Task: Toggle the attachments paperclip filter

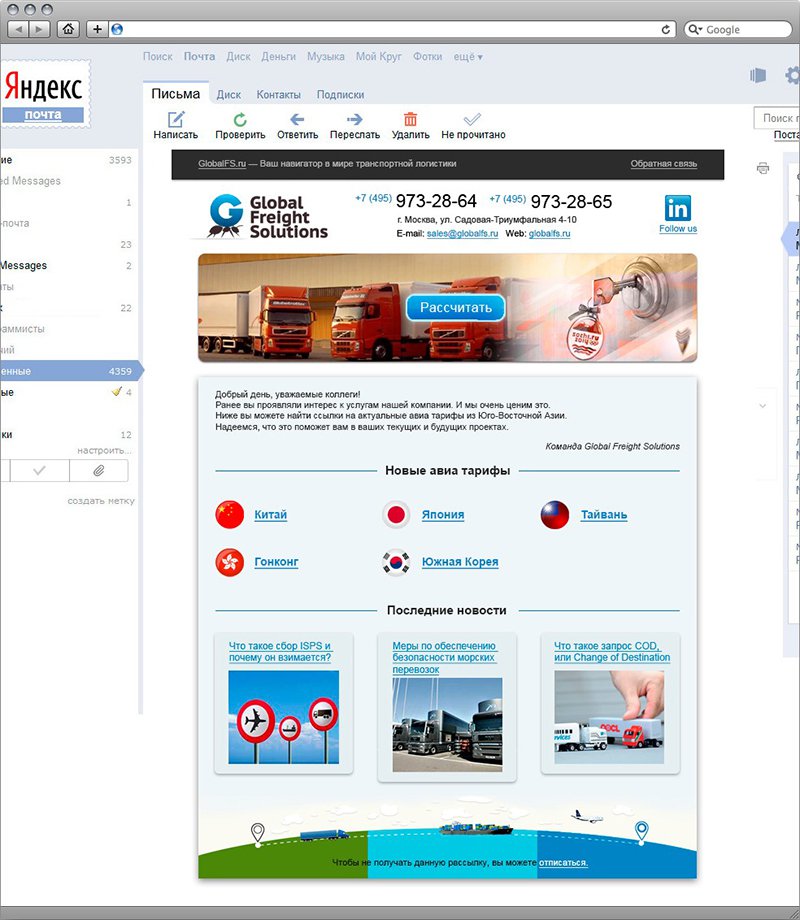Action: [x=98, y=471]
